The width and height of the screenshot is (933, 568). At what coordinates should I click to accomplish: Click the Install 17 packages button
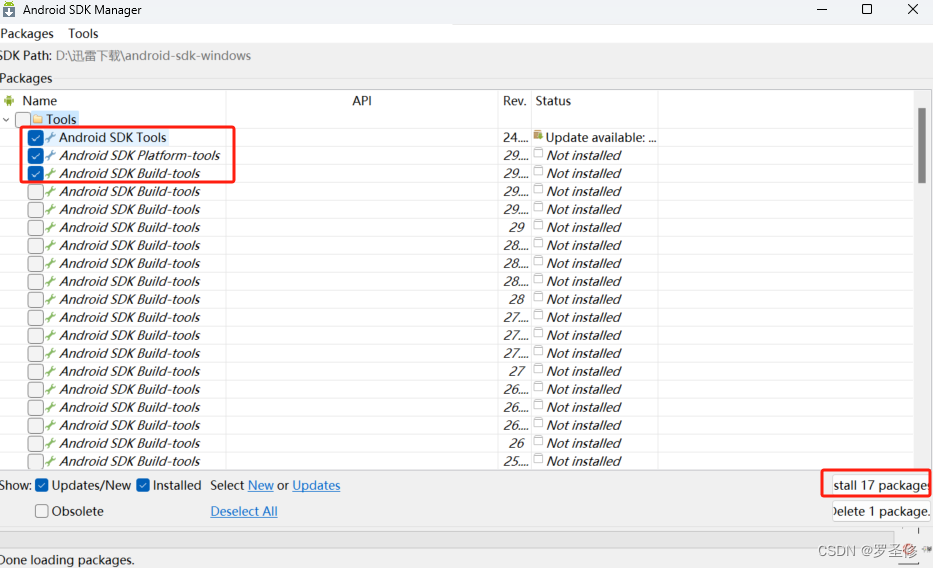tap(881, 485)
